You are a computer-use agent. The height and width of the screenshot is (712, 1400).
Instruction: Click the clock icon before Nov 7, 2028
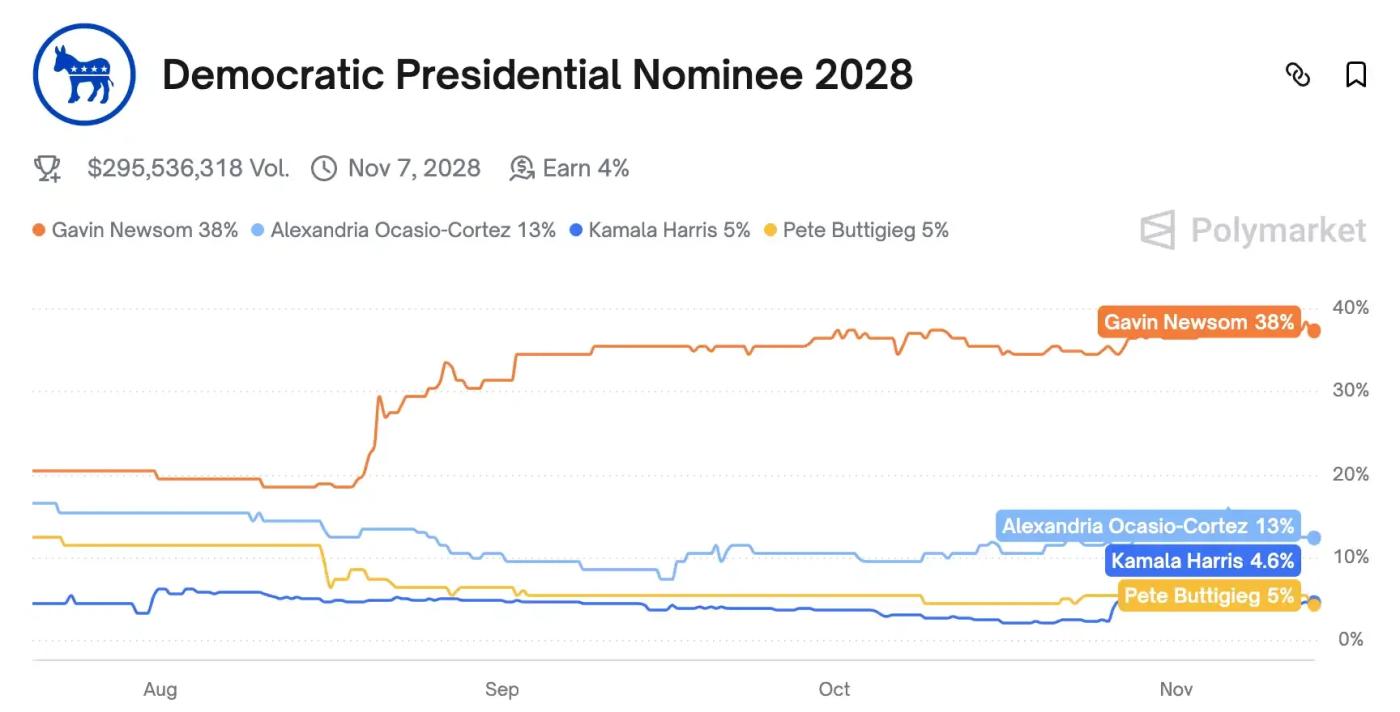324,168
